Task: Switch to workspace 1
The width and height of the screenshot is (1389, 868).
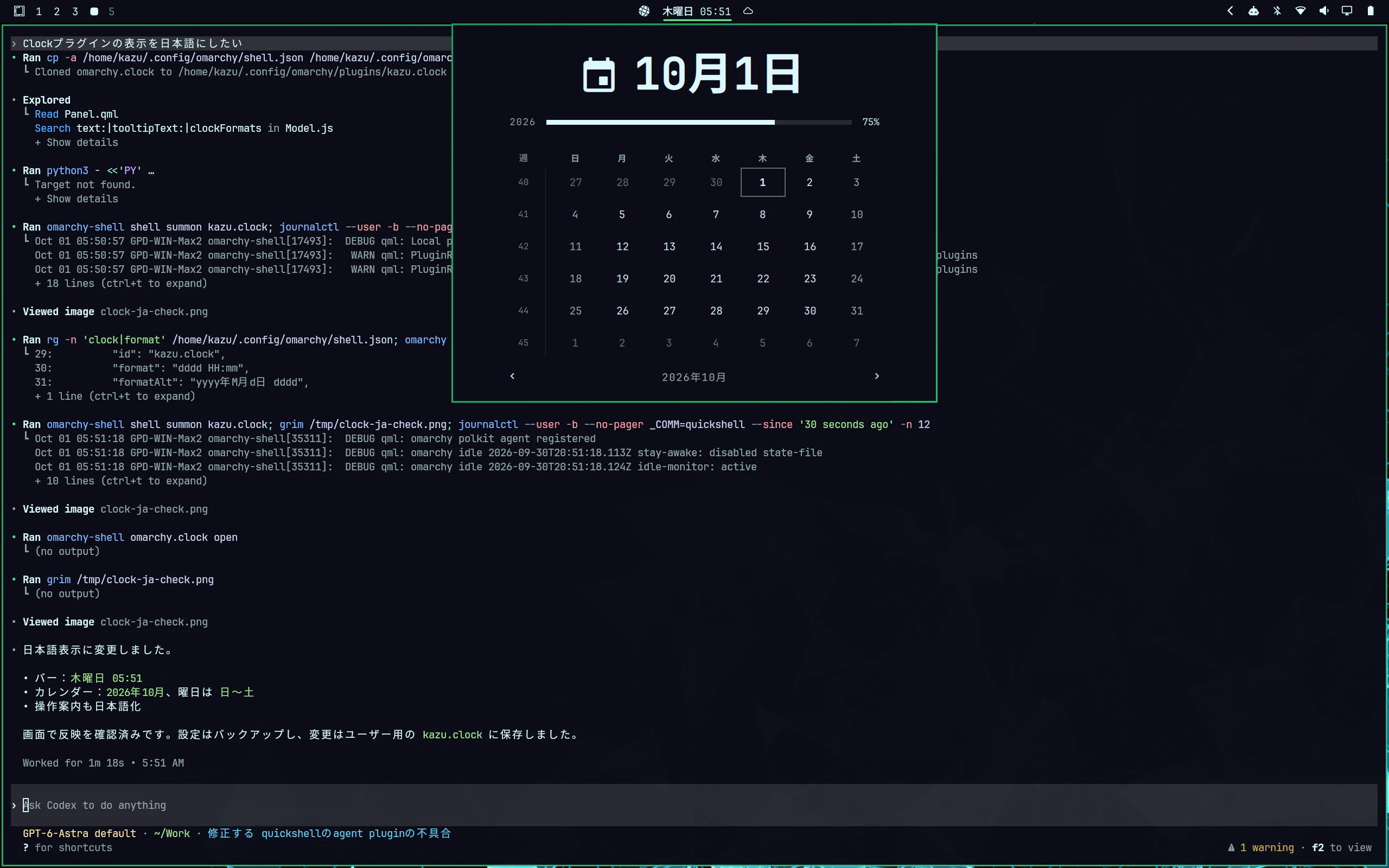Action: pos(39,11)
